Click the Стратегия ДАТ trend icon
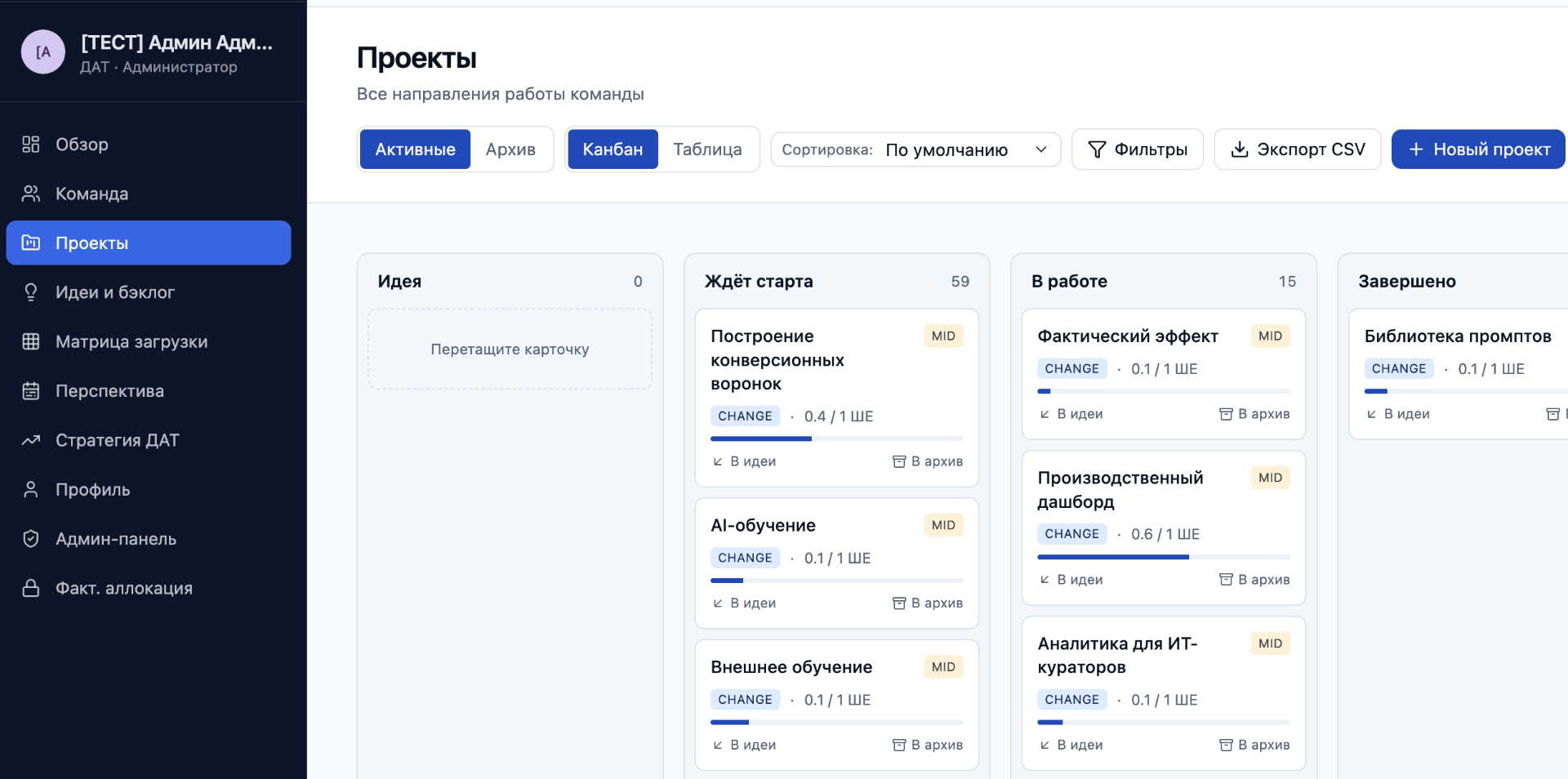Viewport: 1568px width, 779px height. (31, 440)
